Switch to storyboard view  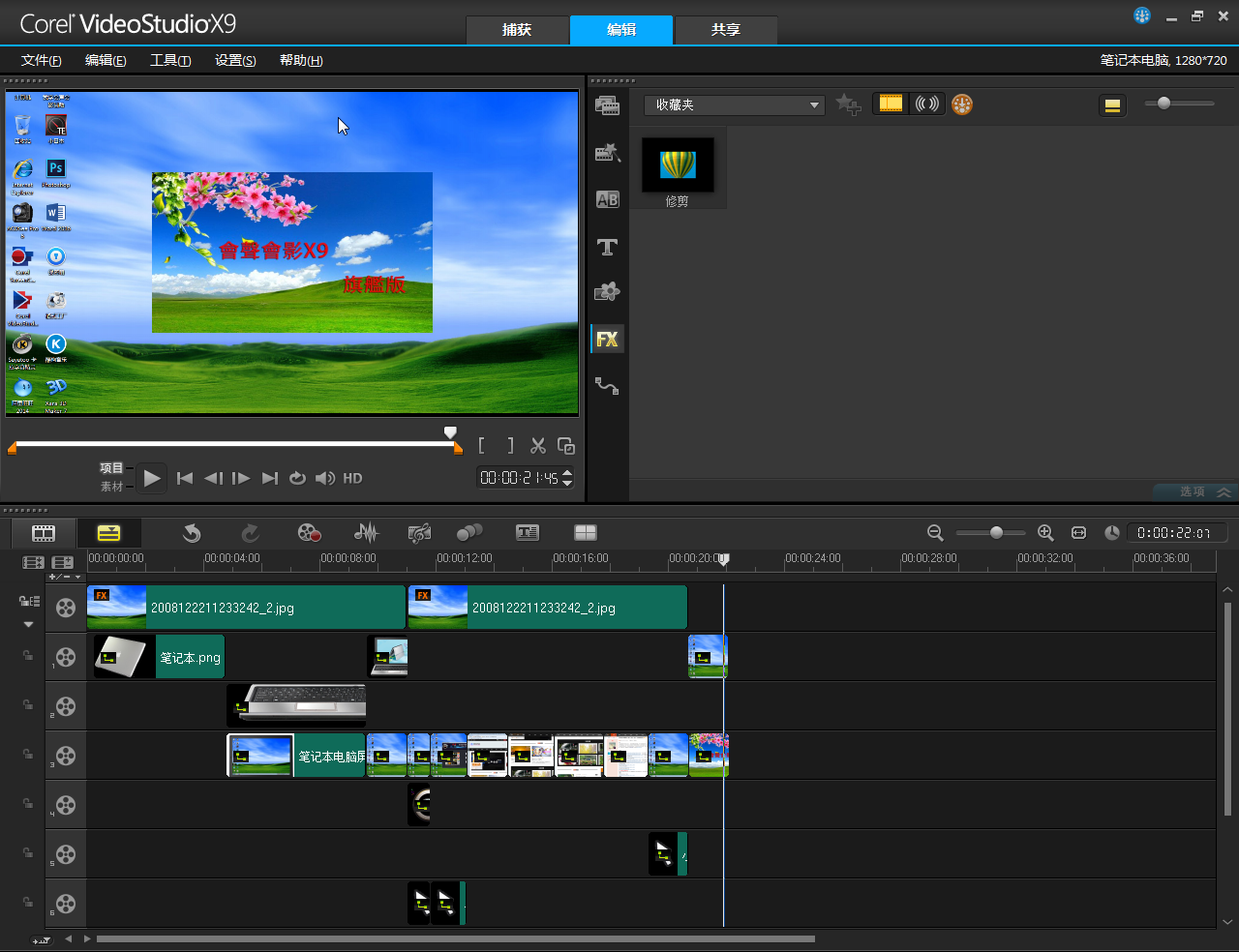(x=44, y=533)
